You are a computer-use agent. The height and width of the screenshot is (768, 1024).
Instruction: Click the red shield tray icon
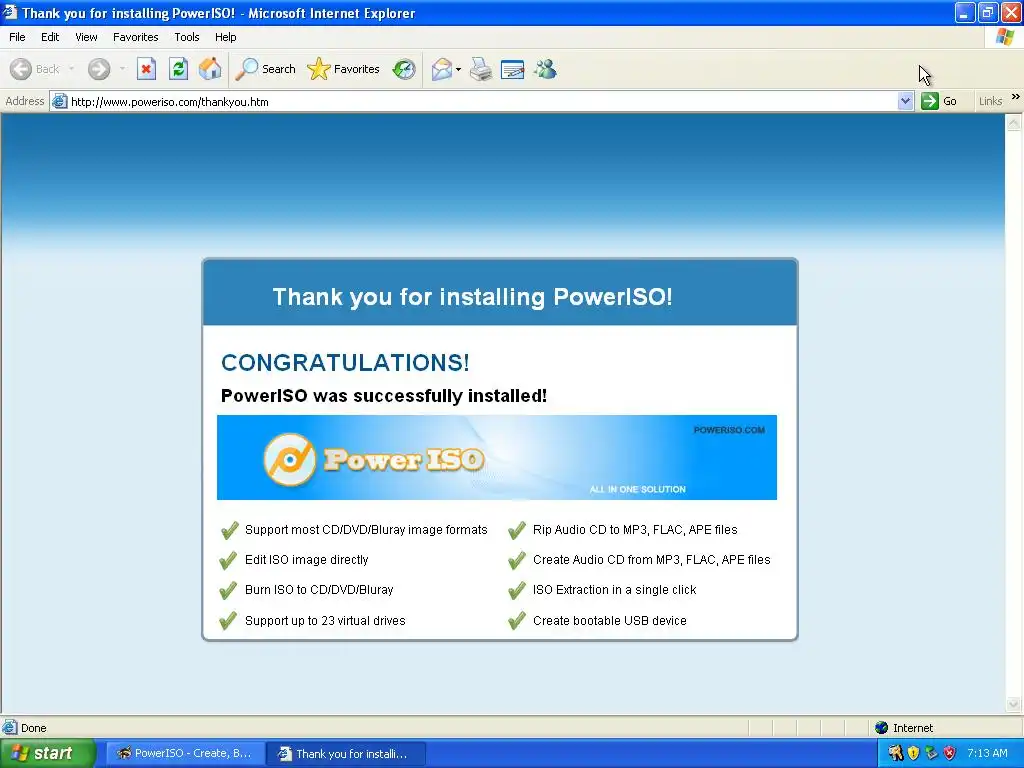[950, 753]
